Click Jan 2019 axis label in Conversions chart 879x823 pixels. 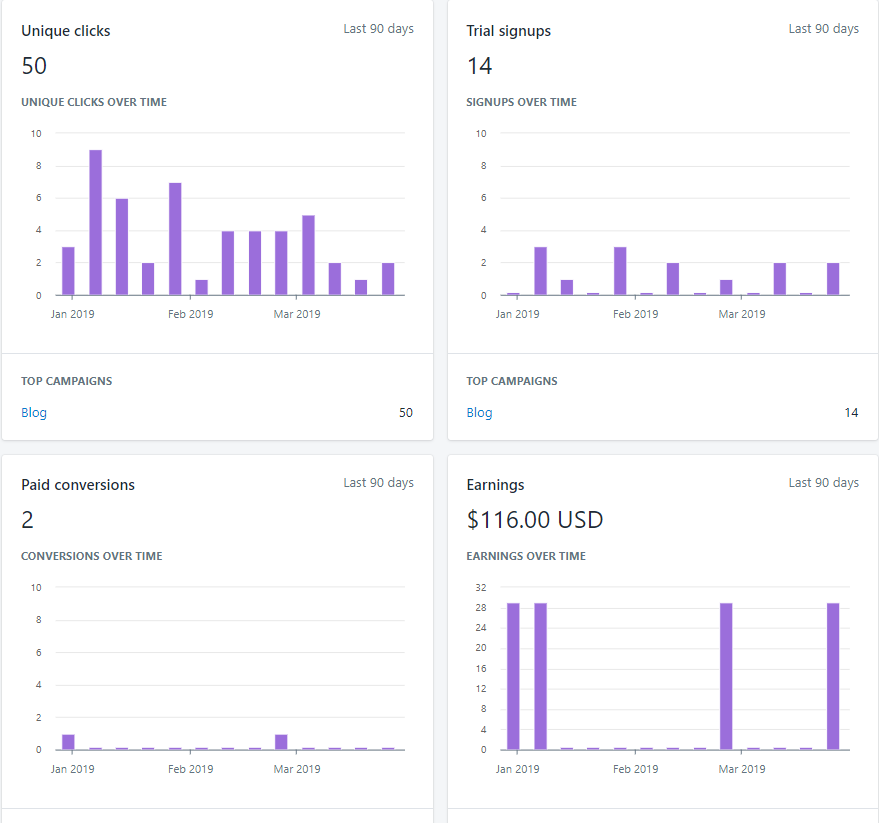72,769
